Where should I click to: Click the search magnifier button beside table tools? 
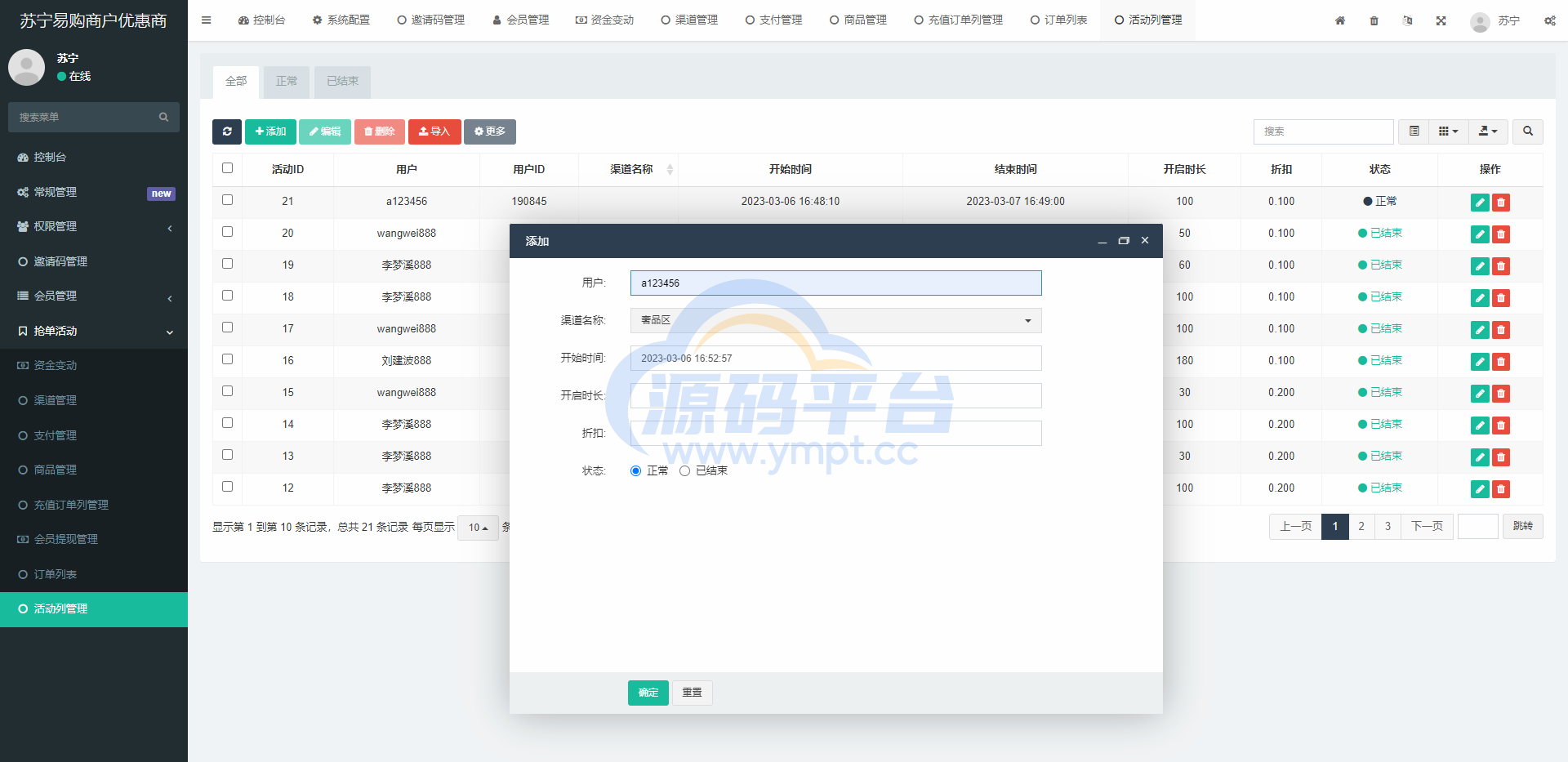(x=1527, y=131)
